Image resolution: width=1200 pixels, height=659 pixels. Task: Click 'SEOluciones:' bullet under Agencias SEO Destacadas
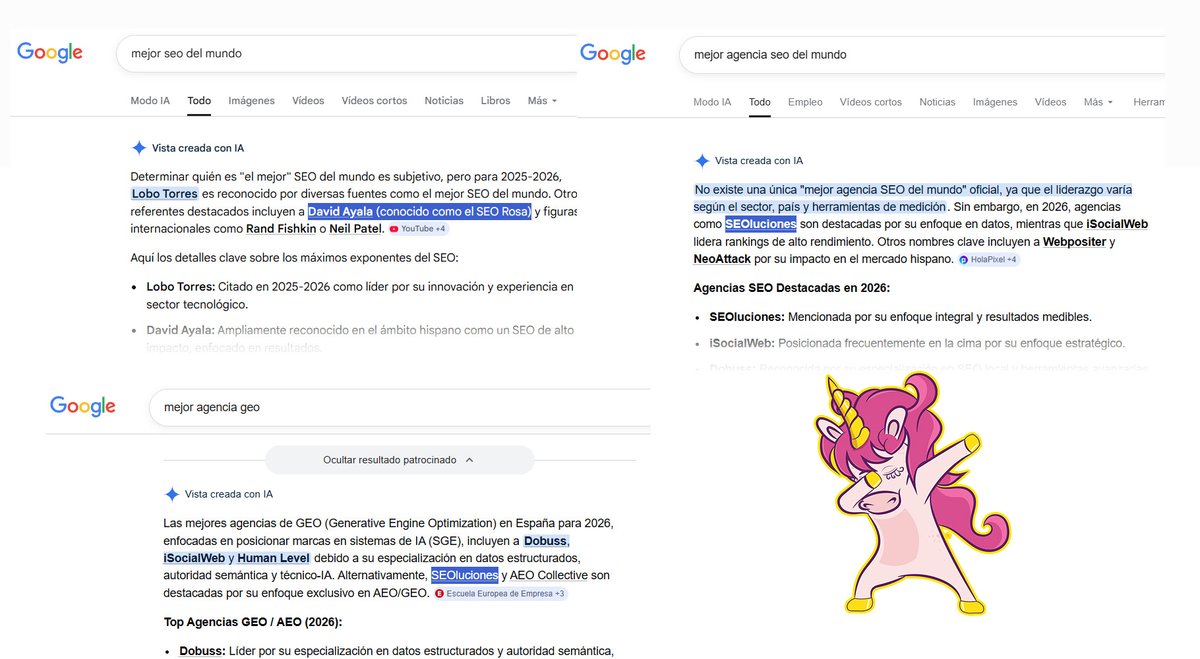[x=747, y=317]
